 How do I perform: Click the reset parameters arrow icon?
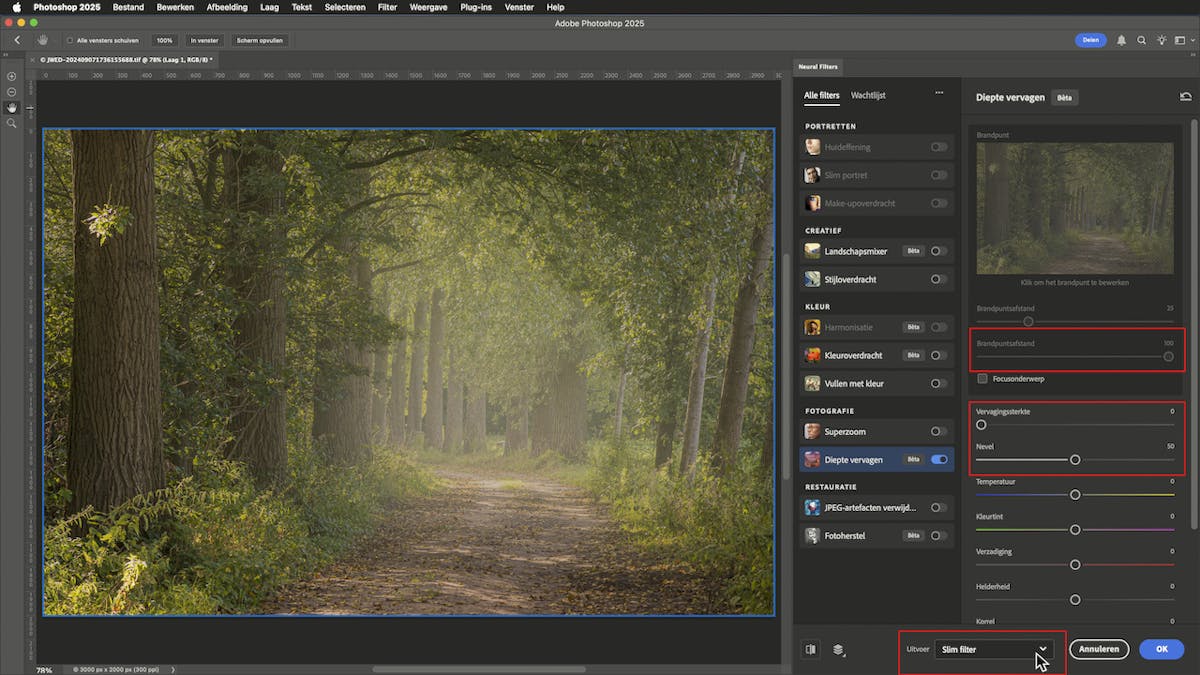pos(1185,97)
